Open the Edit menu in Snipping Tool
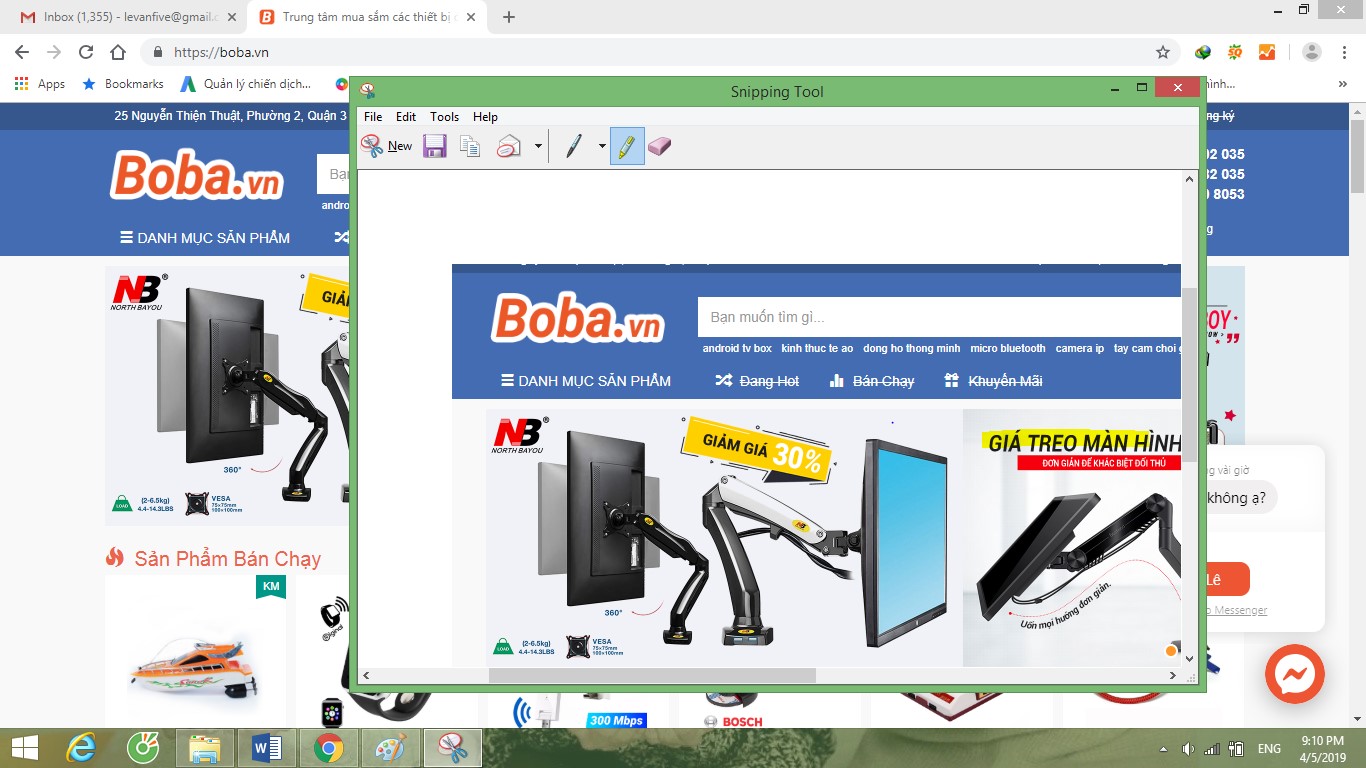1366x768 pixels. (406, 117)
